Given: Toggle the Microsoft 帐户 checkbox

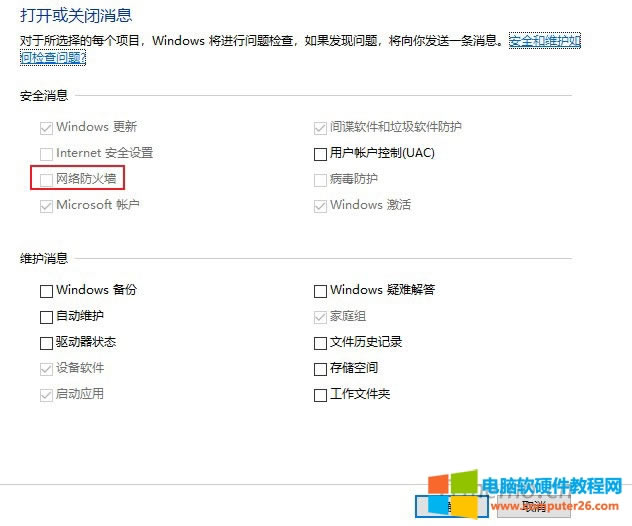Looking at the screenshot, I should pyautogui.click(x=46, y=206).
